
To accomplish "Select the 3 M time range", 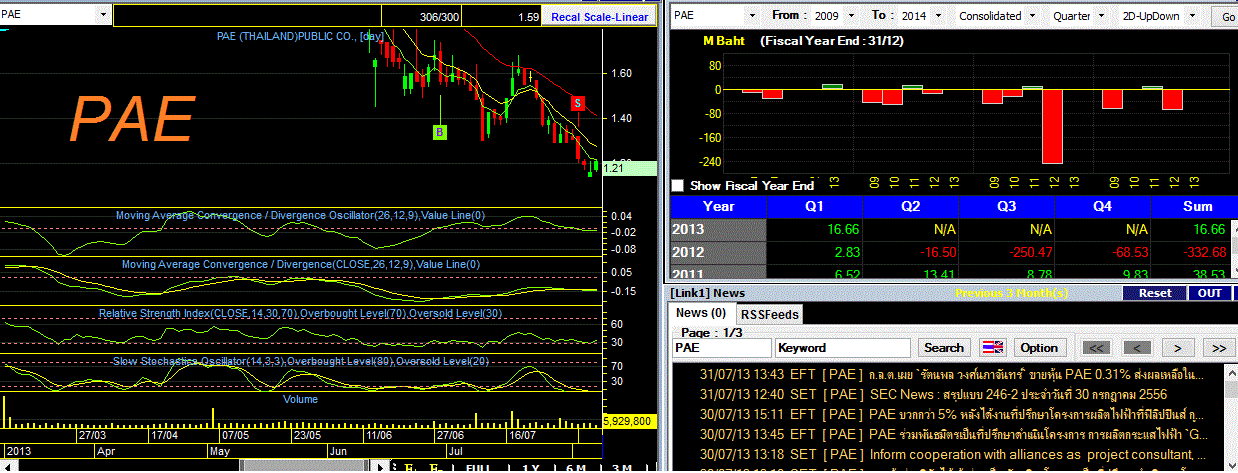I will (x=621, y=467).
